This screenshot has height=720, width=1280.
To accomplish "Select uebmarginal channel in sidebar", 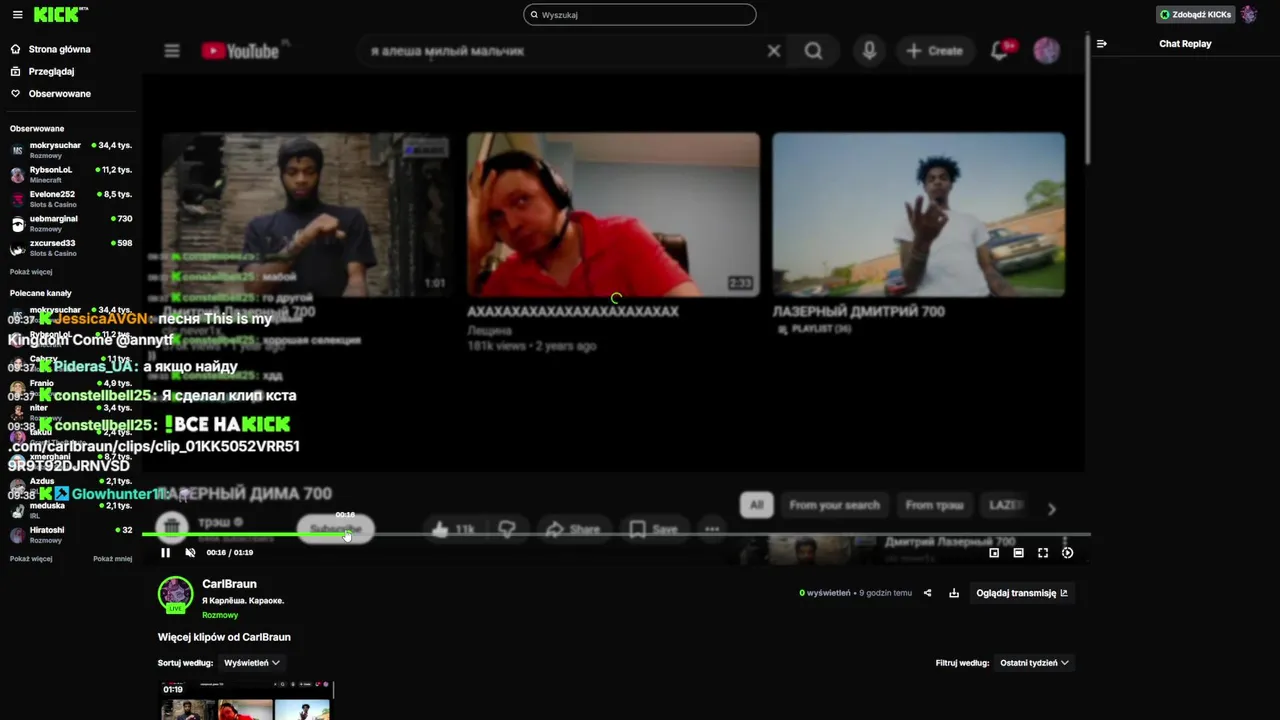I will [x=70, y=223].
